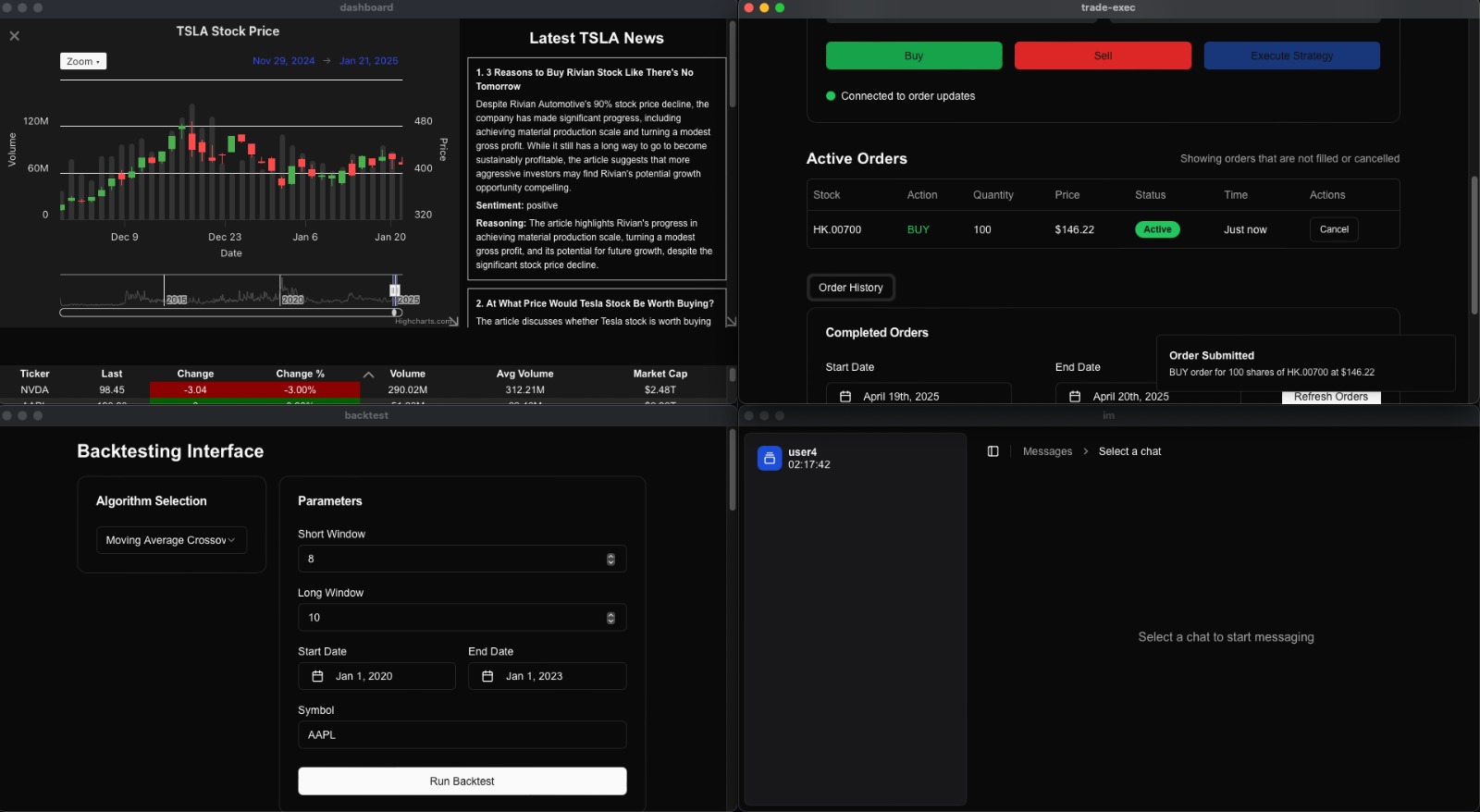This screenshot has width=1480, height=812.
Task: Click the chart navigator scrollbar track
Action: pyautogui.click(x=231, y=313)
